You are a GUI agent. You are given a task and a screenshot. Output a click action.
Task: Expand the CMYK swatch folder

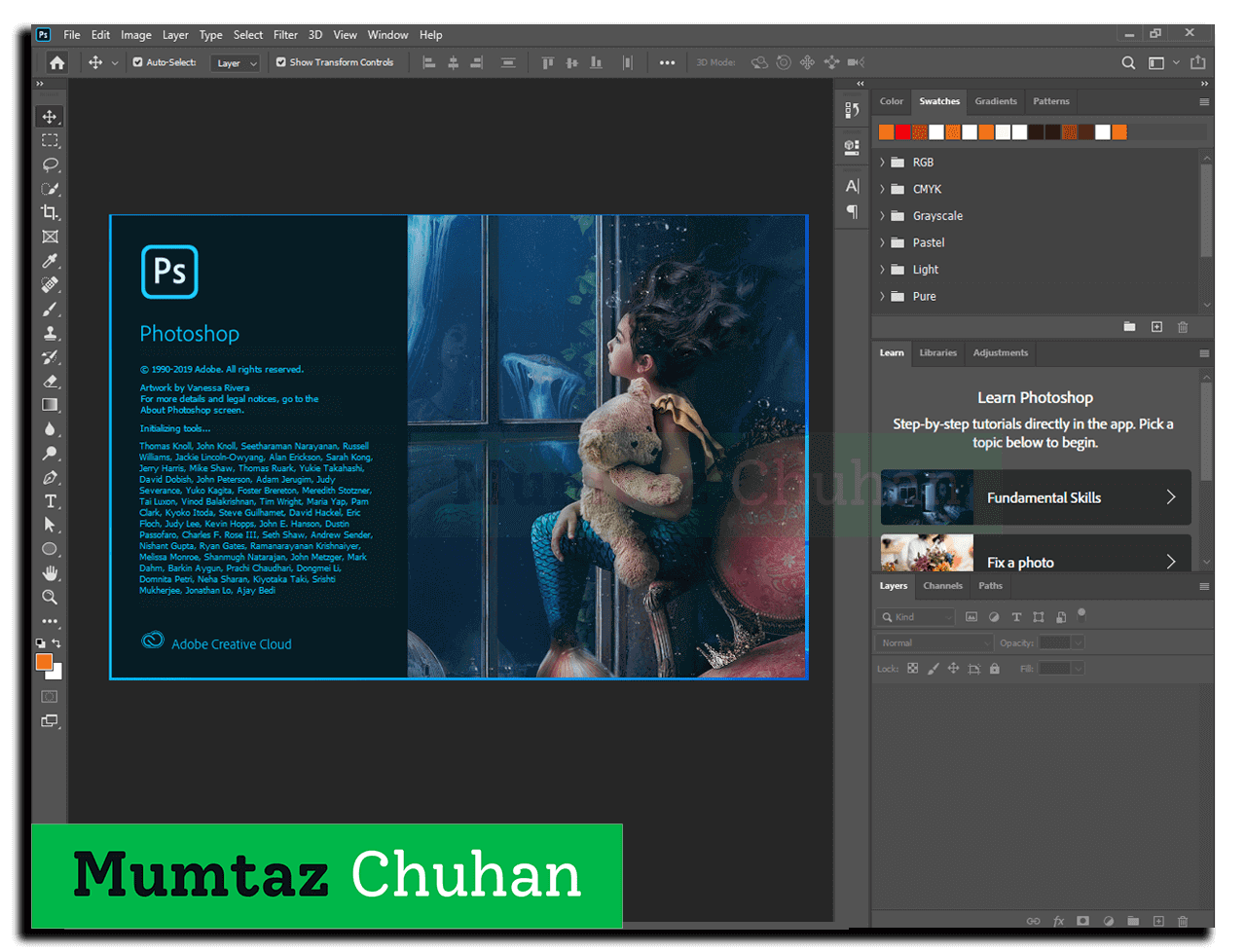pyautogui.click(x=883, y=189)
